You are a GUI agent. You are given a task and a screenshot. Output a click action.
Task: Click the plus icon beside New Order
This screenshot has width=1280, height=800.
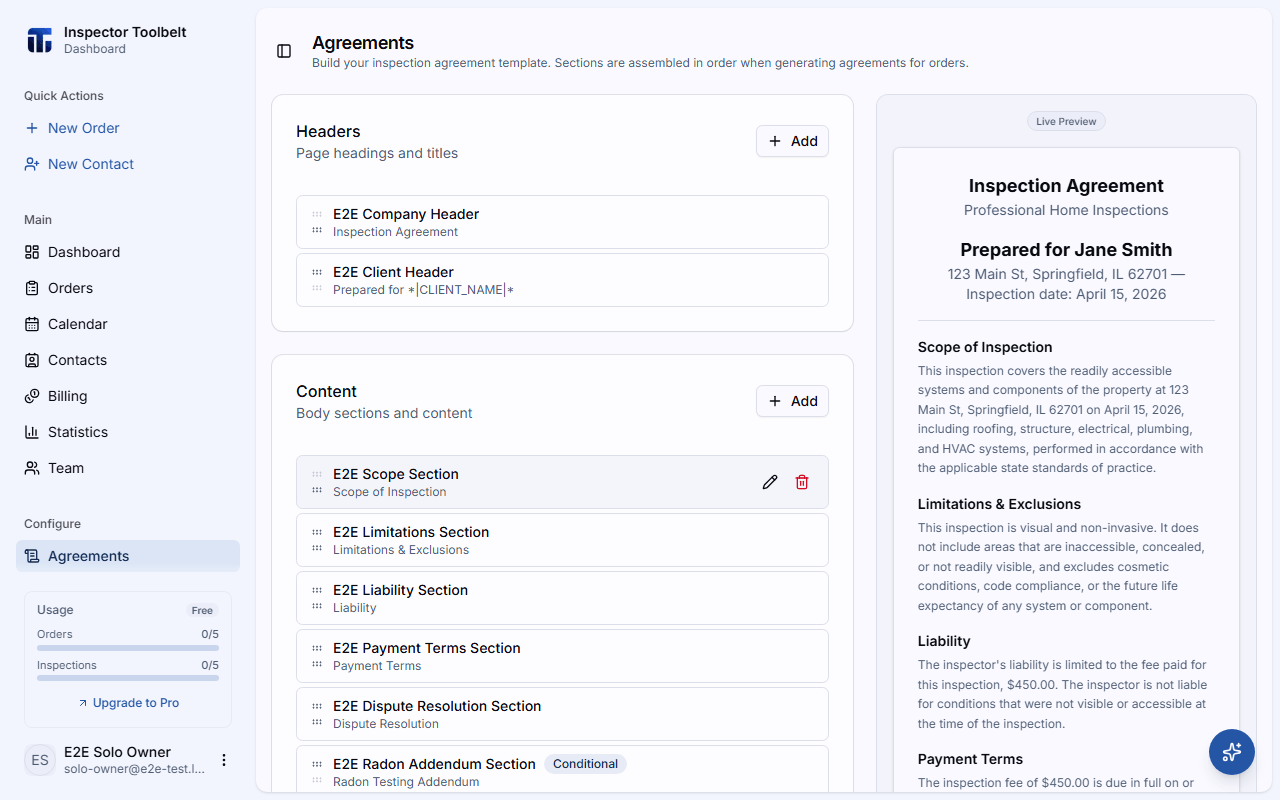click(x=32, y=128)
